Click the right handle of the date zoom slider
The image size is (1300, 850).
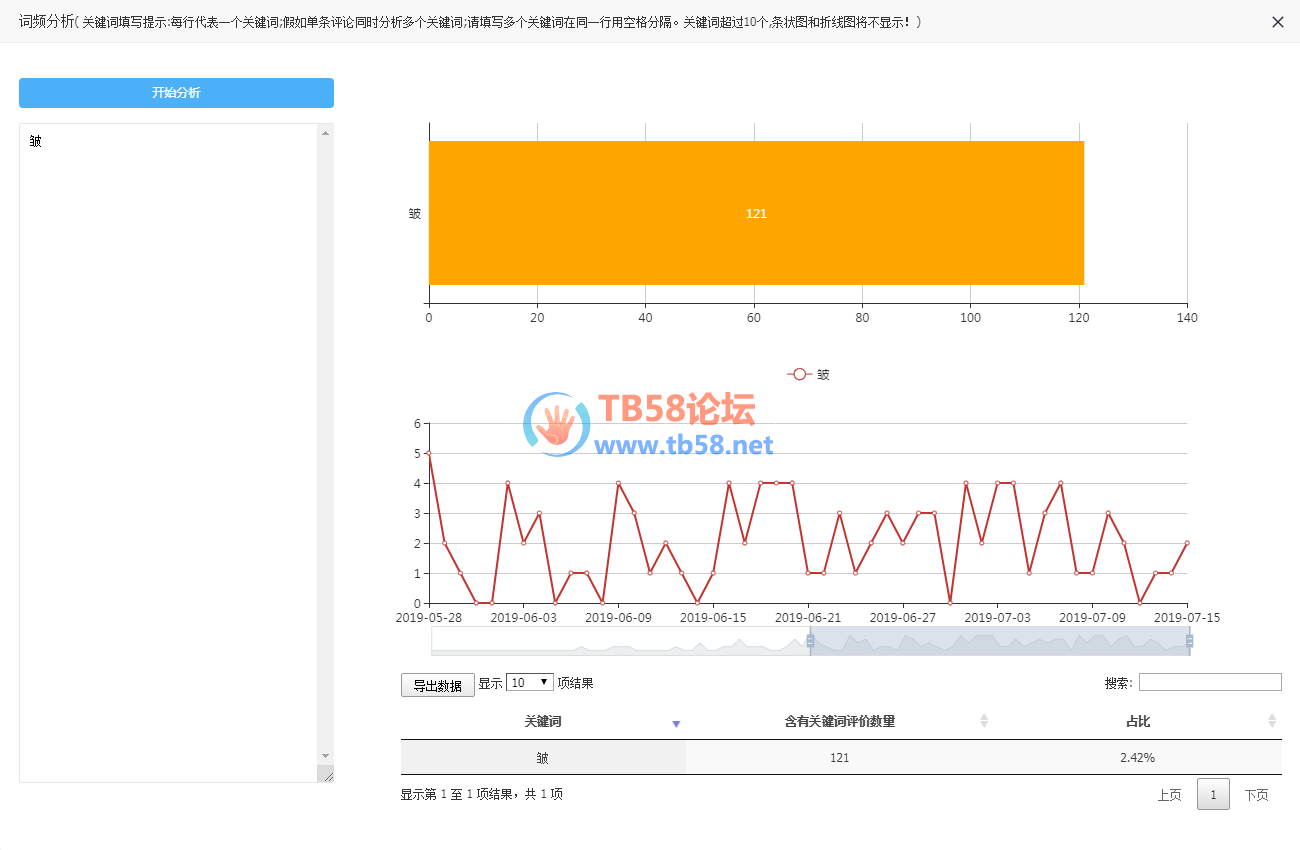1189,641
